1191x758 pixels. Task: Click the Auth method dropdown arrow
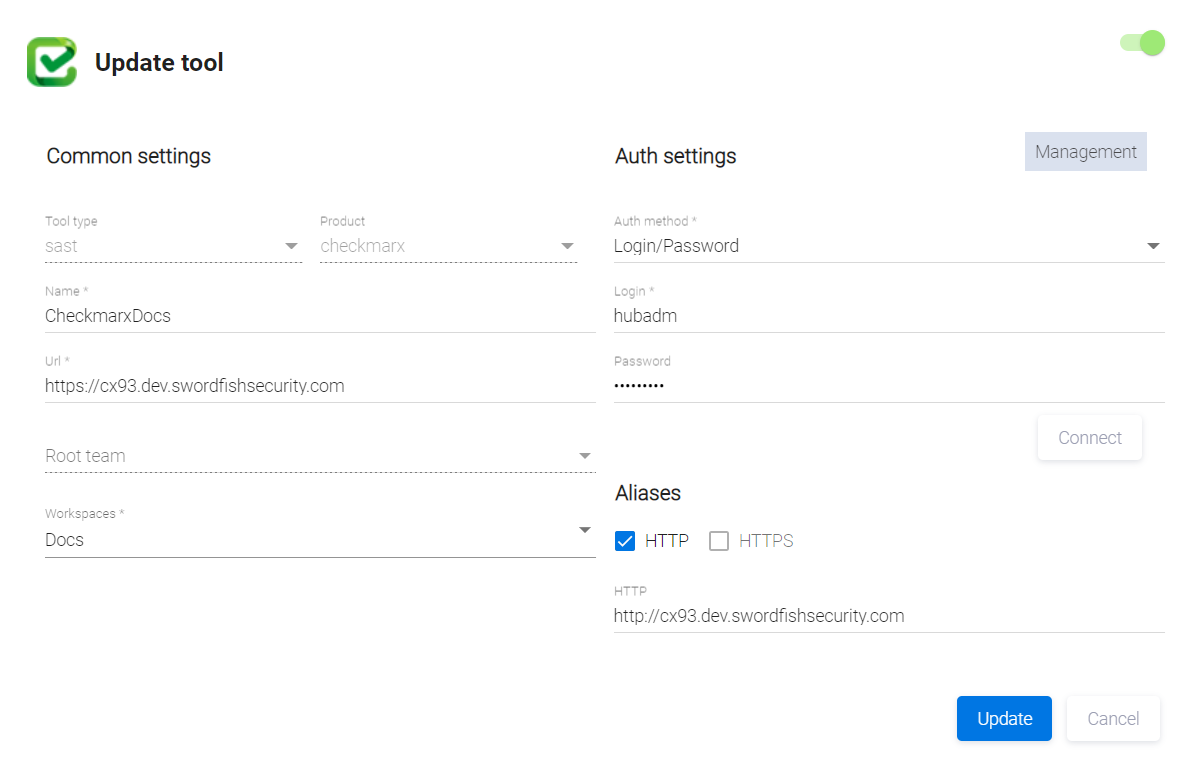pyautogui.click(x=1153, y=246)
